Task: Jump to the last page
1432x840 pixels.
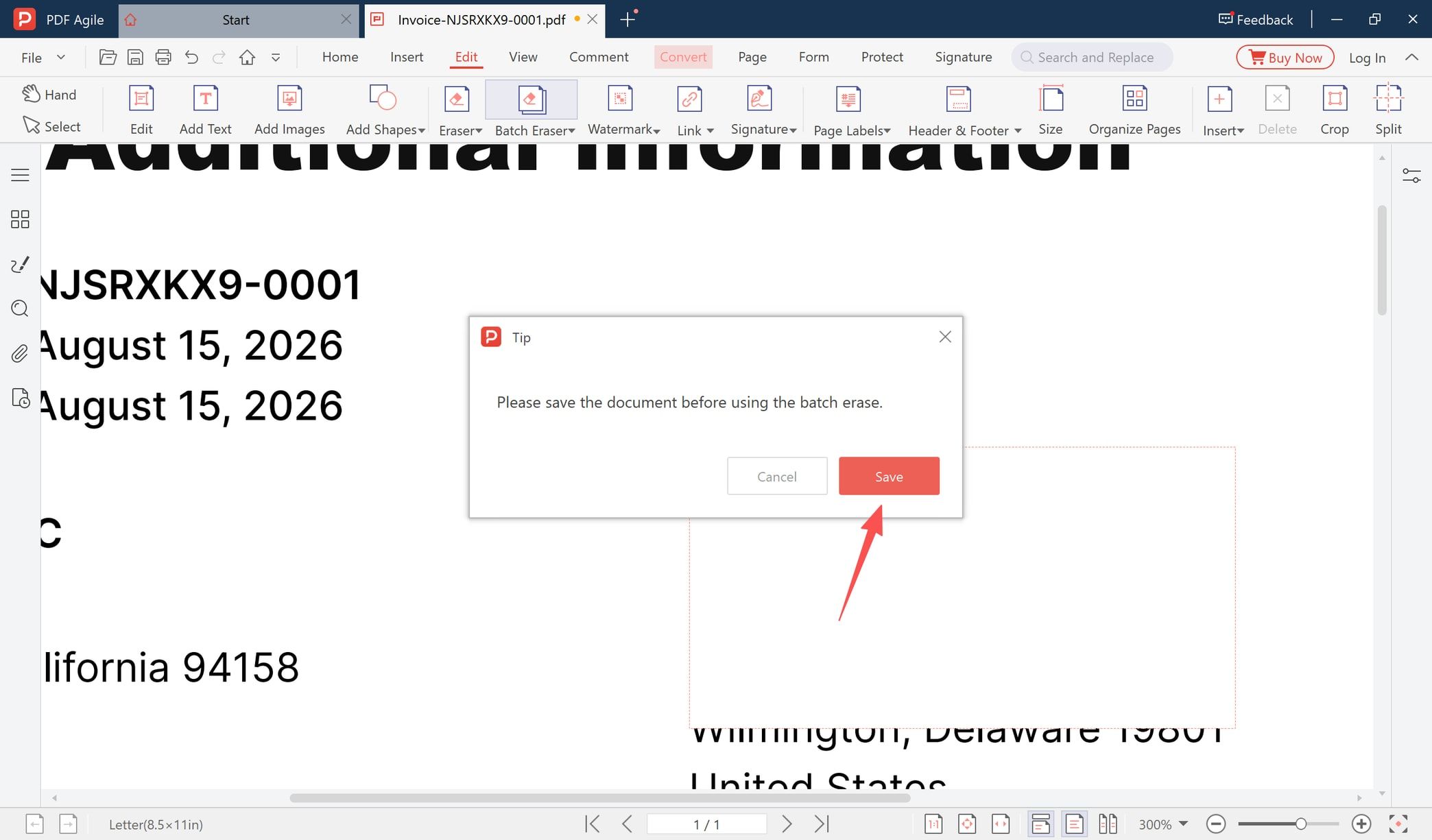Action: [x=822, y=824]
